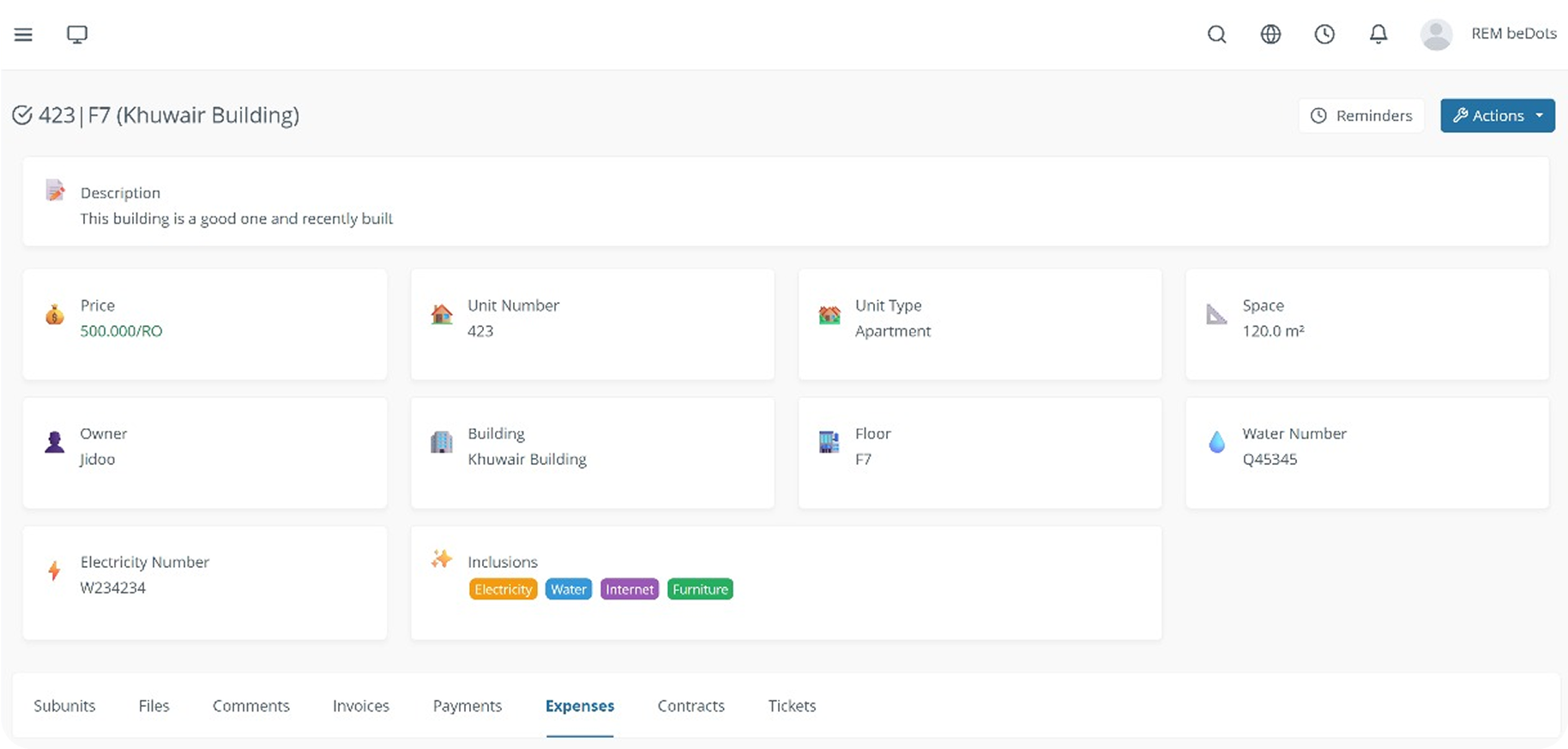
Task: Click the orange Electricity inclusion tag
Action: coord(503,589)
